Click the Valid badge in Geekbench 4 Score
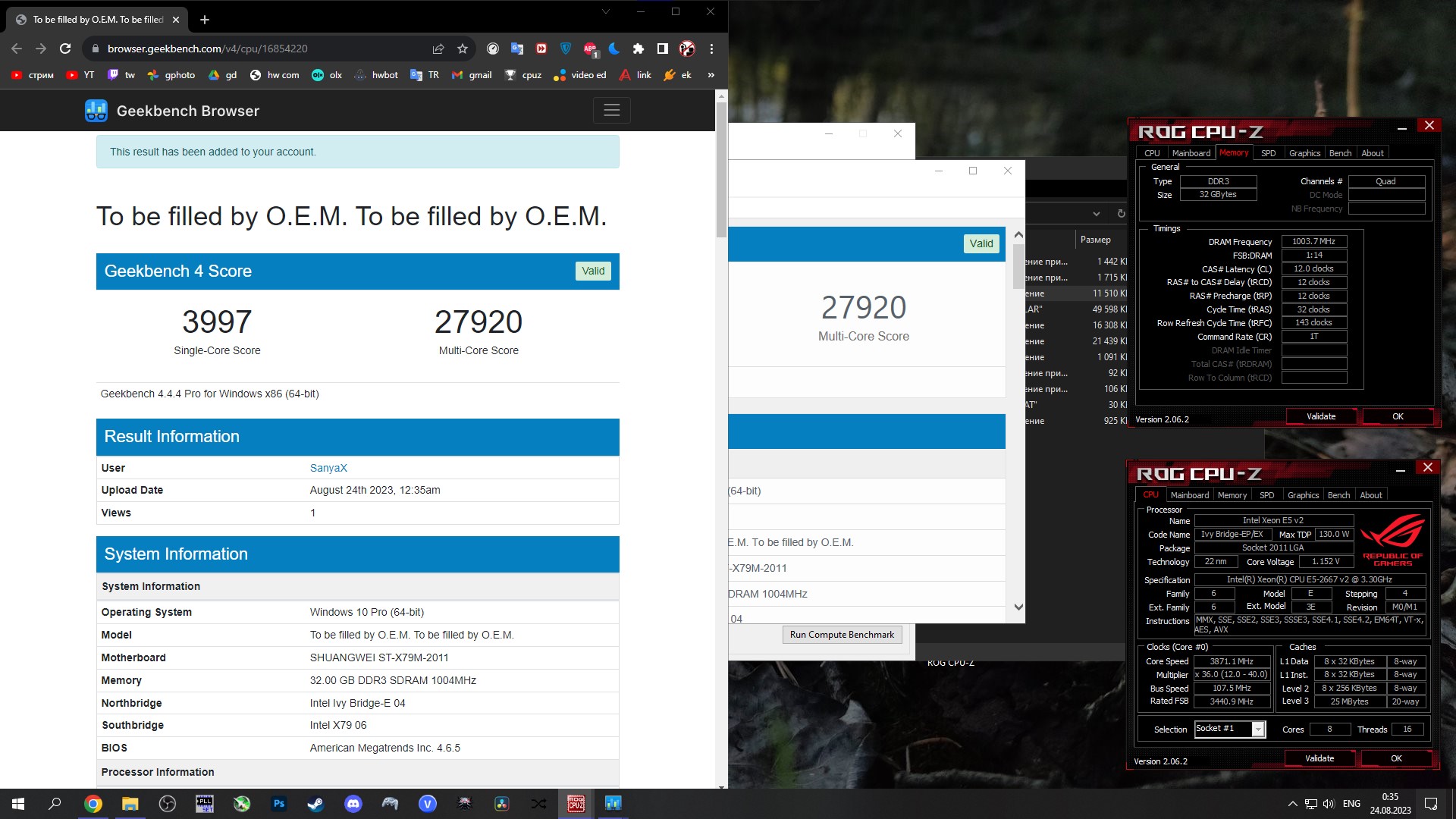This screenshot has height=819, width=1456. pyautogui.click(x=593, y=271)
